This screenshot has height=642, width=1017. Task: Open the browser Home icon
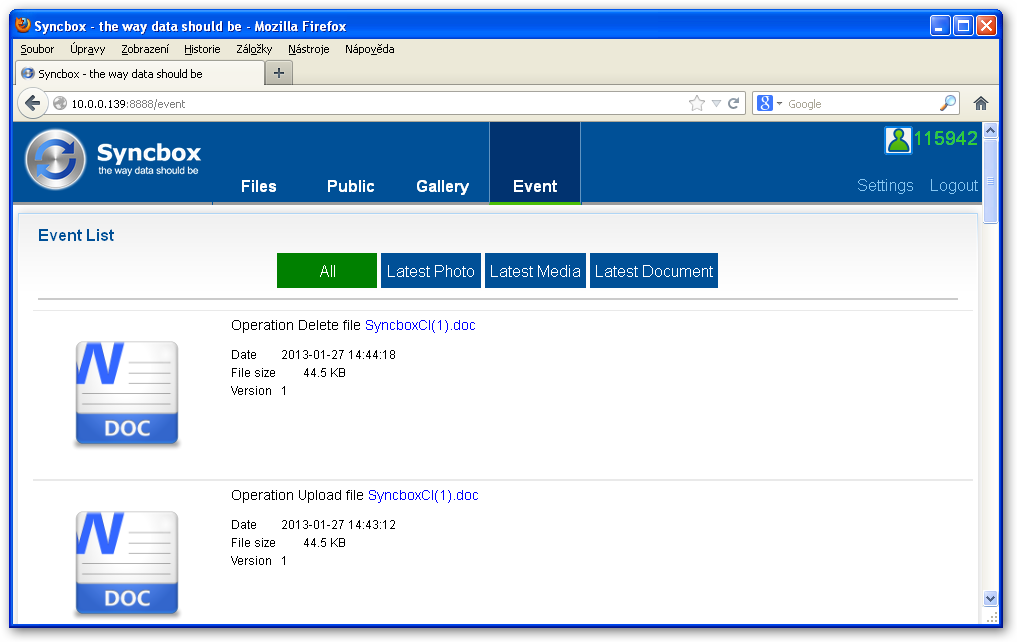tap(981, 103)
